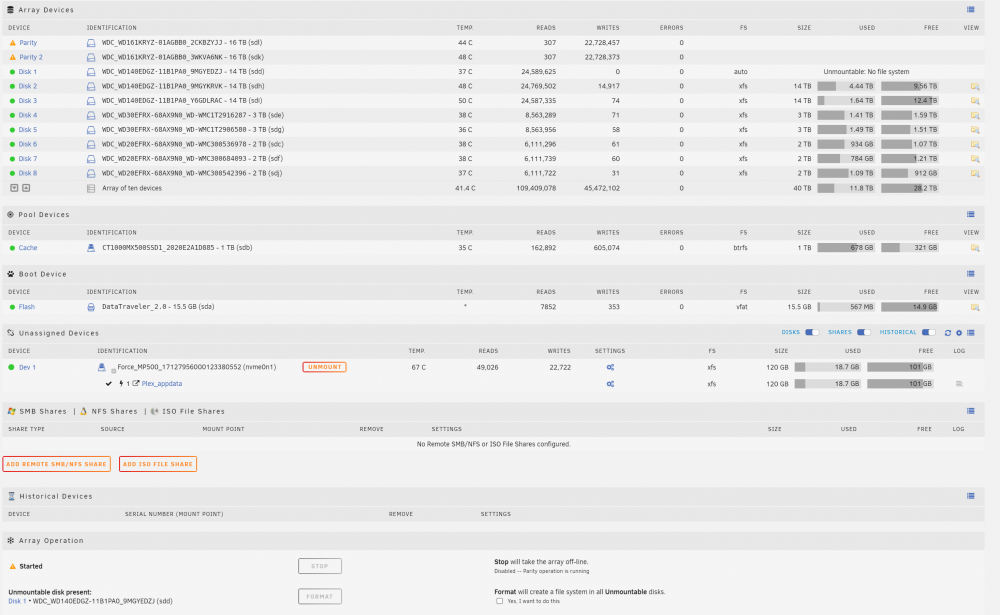Image resolution: width=1000 pixels, height=615 pixels.
Task: Click the Array of ten devices icon
Action: point(91,189)
